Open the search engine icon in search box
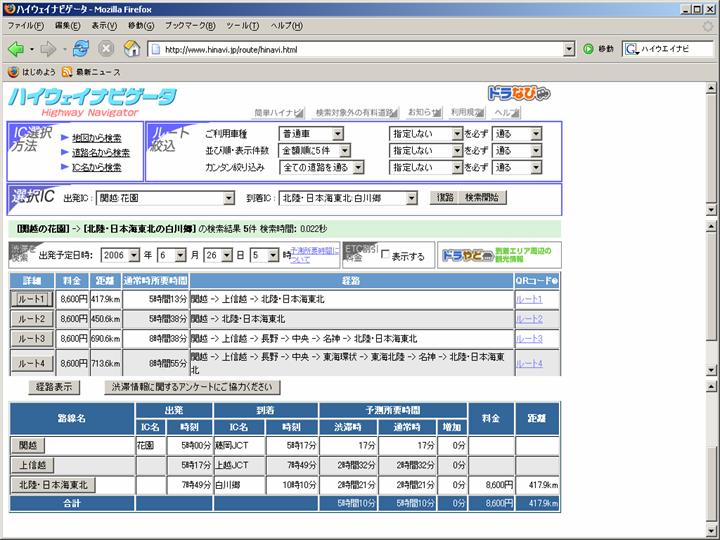 coord(632,49)
